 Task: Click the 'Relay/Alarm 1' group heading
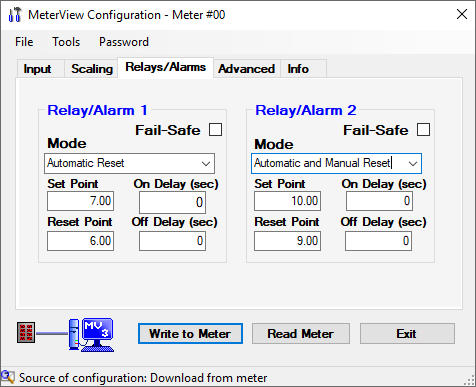(97, 110)
